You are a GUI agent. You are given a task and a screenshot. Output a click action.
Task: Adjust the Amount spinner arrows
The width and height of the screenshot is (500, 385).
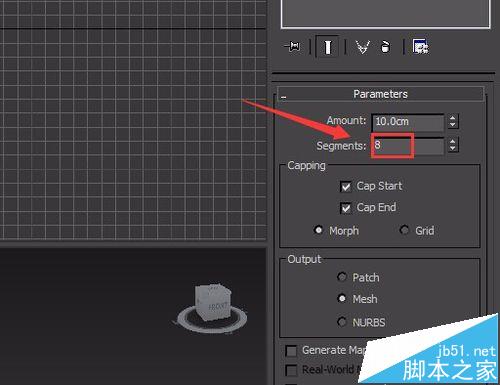point(452,121)
